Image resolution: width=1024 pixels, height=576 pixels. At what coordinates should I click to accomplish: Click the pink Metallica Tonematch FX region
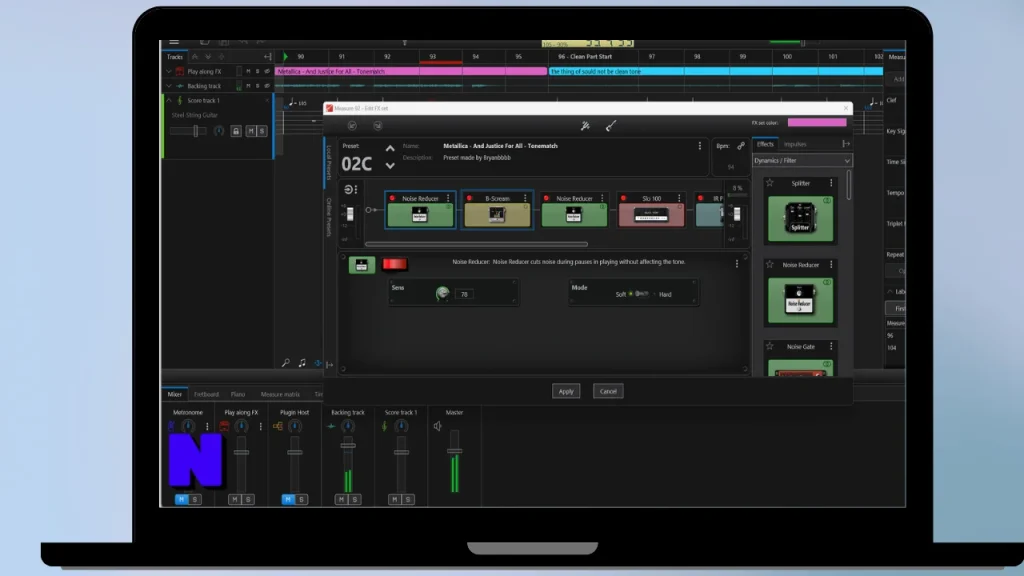pyautogui.click(x=410, y=71)
